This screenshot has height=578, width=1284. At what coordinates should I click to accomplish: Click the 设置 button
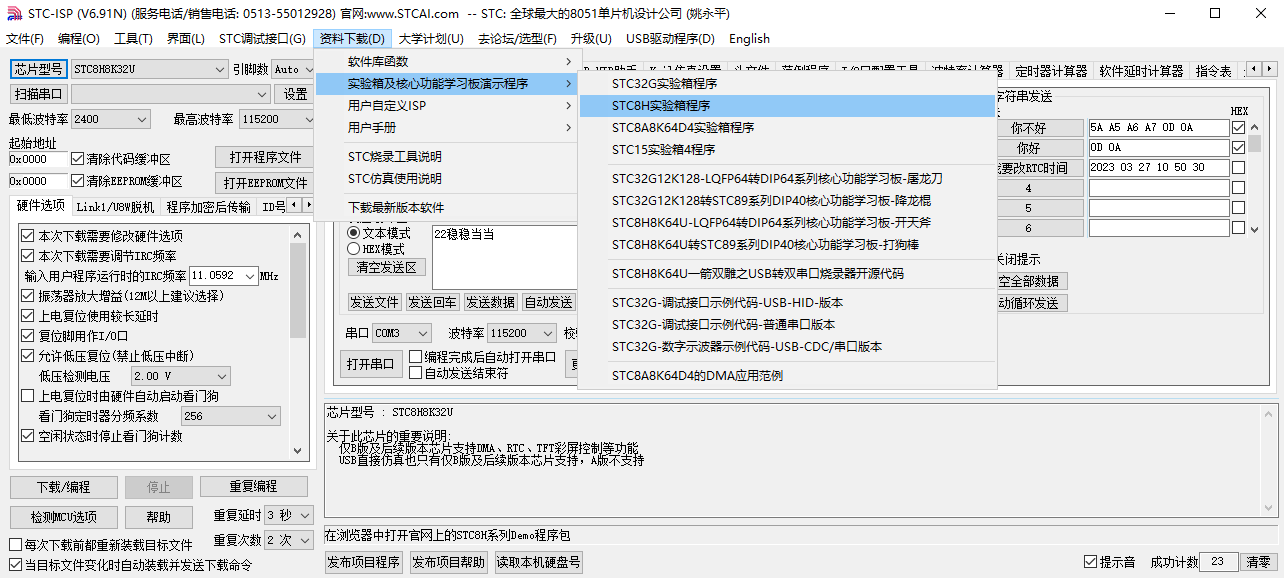point(296,94)
